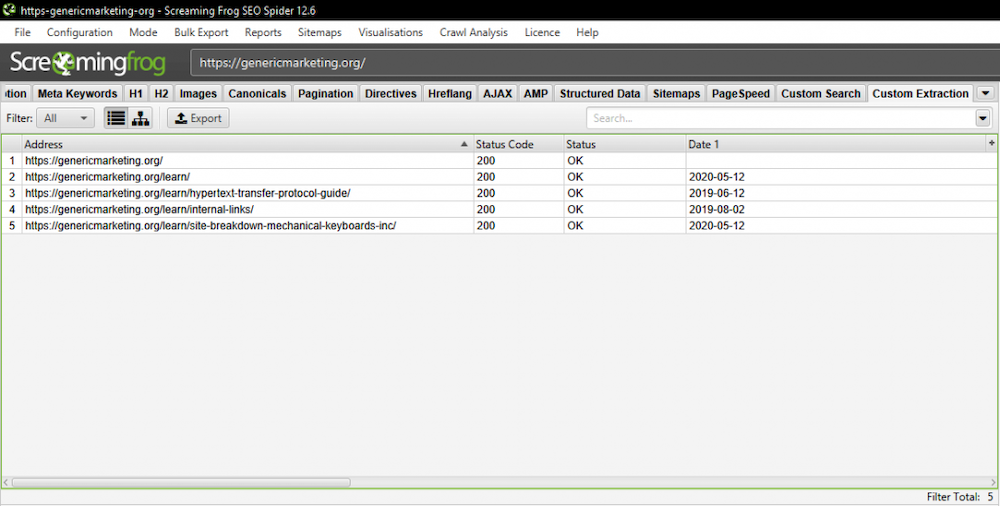Click the Status Code column header
1000x506 pixels.
click(x=518, y=144)
